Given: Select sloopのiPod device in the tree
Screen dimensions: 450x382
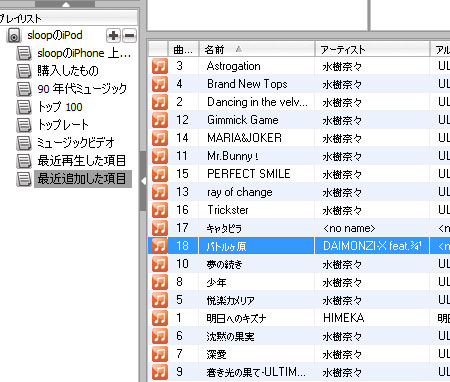Looking at the screenshot, I should 55,35.
